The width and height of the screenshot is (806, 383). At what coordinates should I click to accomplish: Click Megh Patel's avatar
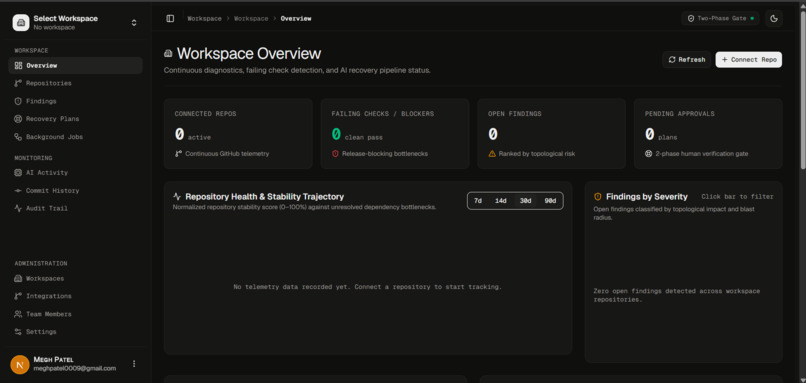(20, 364)
